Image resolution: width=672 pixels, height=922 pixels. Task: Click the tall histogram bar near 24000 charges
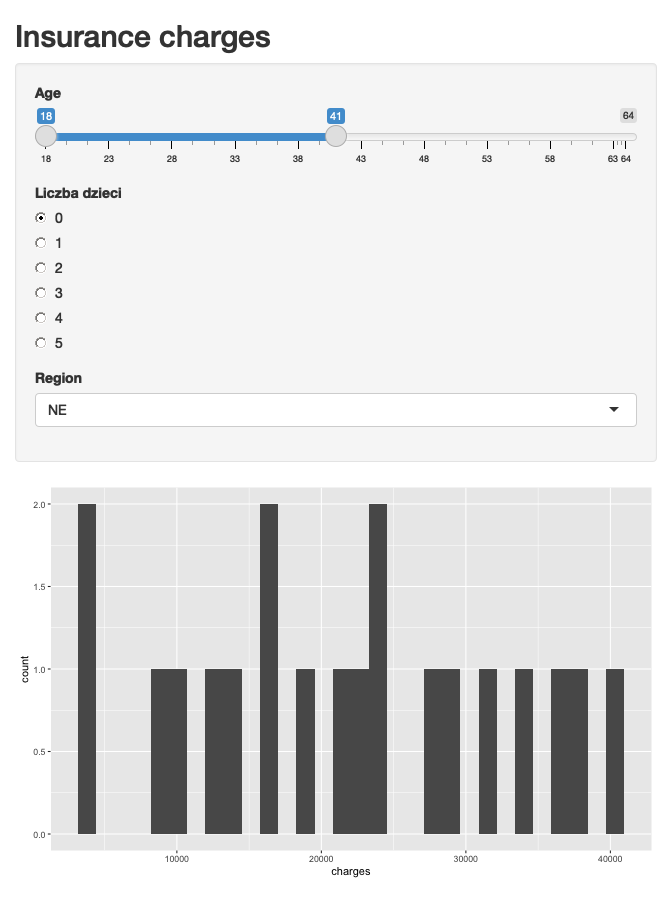click(x=378, y=669)
